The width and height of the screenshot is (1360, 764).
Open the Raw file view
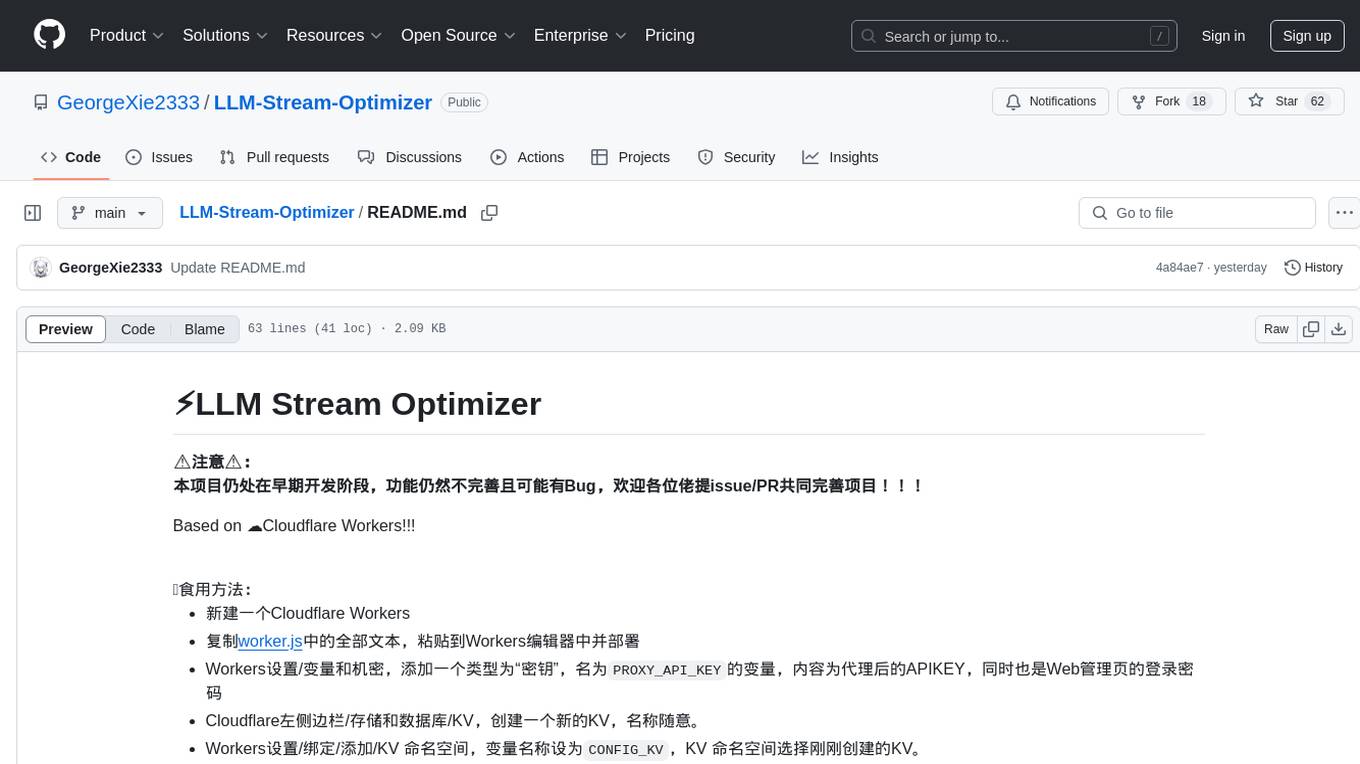[x=1276, y=329]
